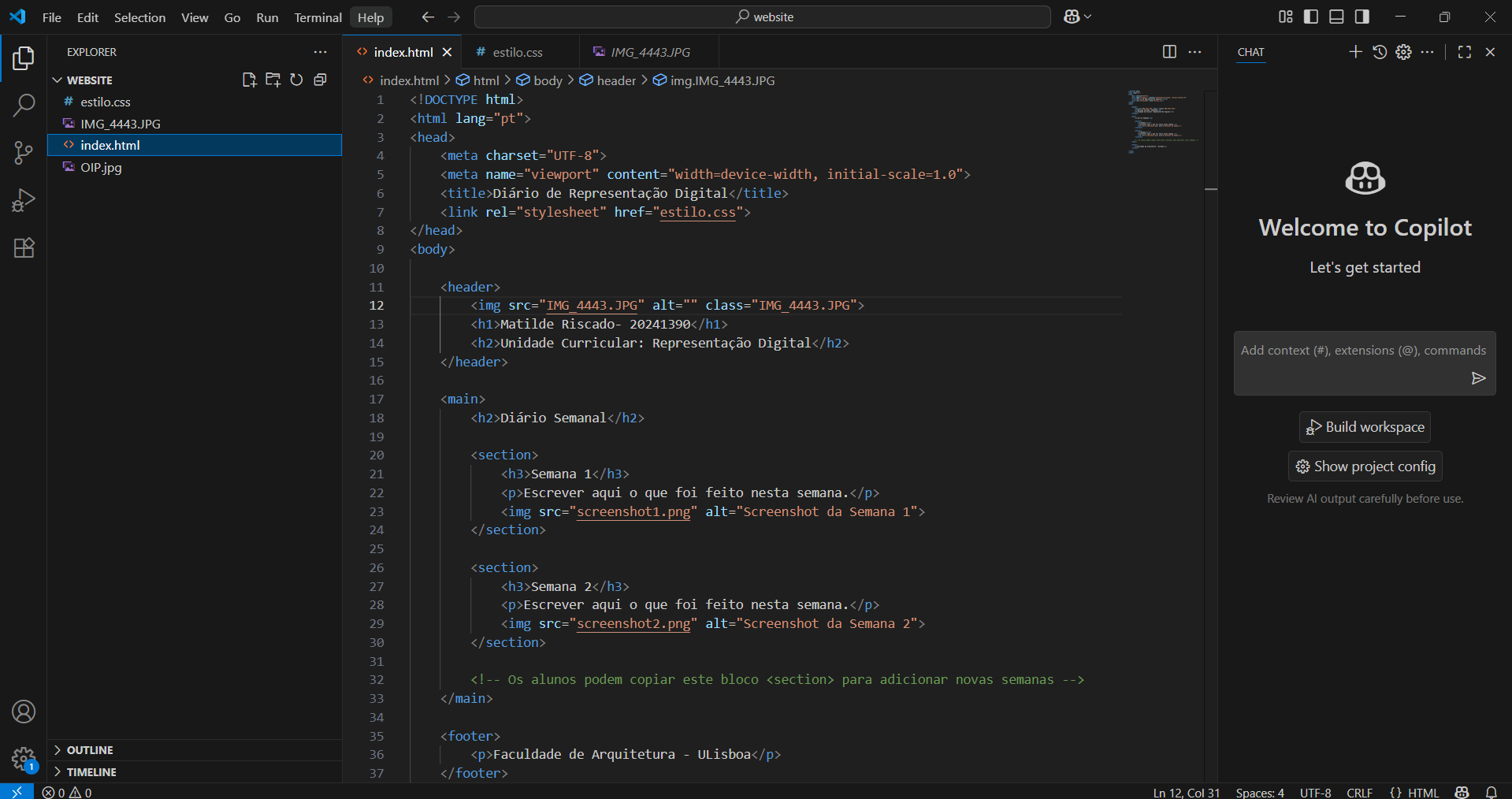1512x799 pixels.
Task: Switch to the estilo.css tab
Action: [517, 52]
